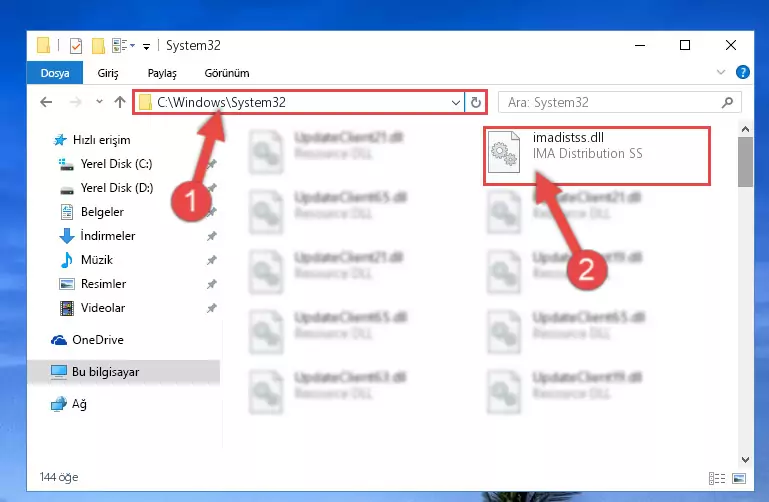Open recent locations dropdown chevron
Image resolution: width=769 pixels, height=502 pixels.
click(x=99, y=102)
